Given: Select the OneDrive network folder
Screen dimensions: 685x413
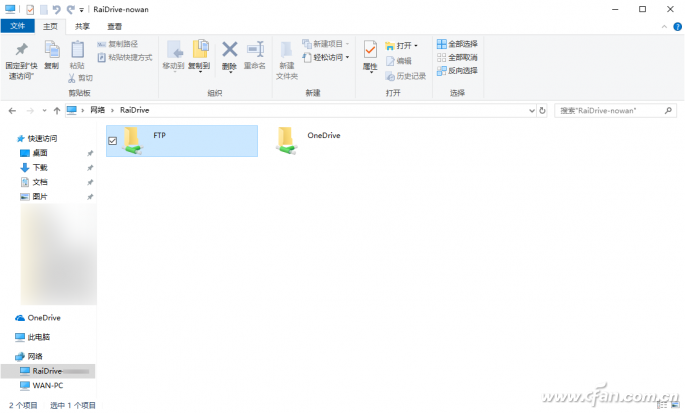Looking at the screenshot, I should [308, 141].
